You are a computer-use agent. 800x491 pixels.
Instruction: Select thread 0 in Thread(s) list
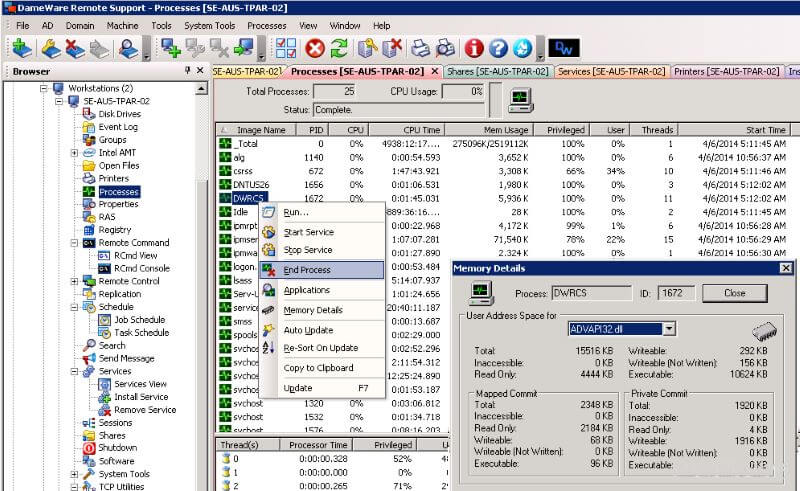point(333,458)
